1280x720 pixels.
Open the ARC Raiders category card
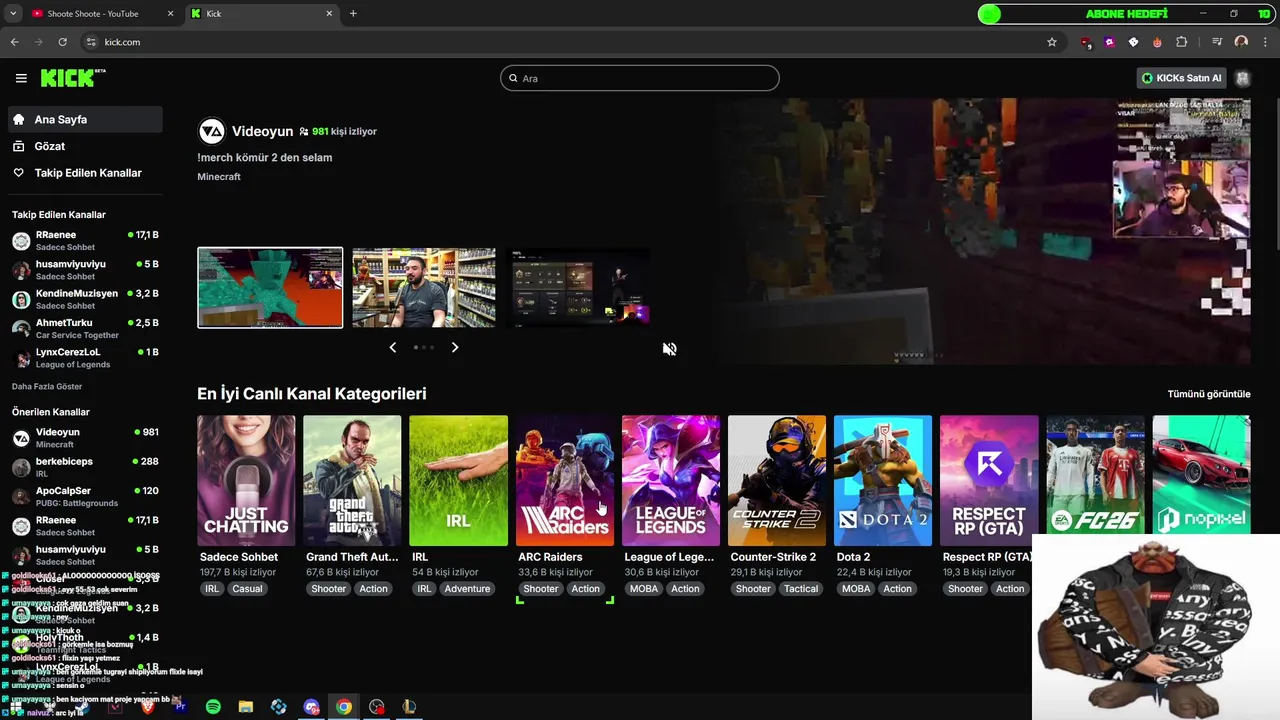pyautogui.click(x=565, y=481)
